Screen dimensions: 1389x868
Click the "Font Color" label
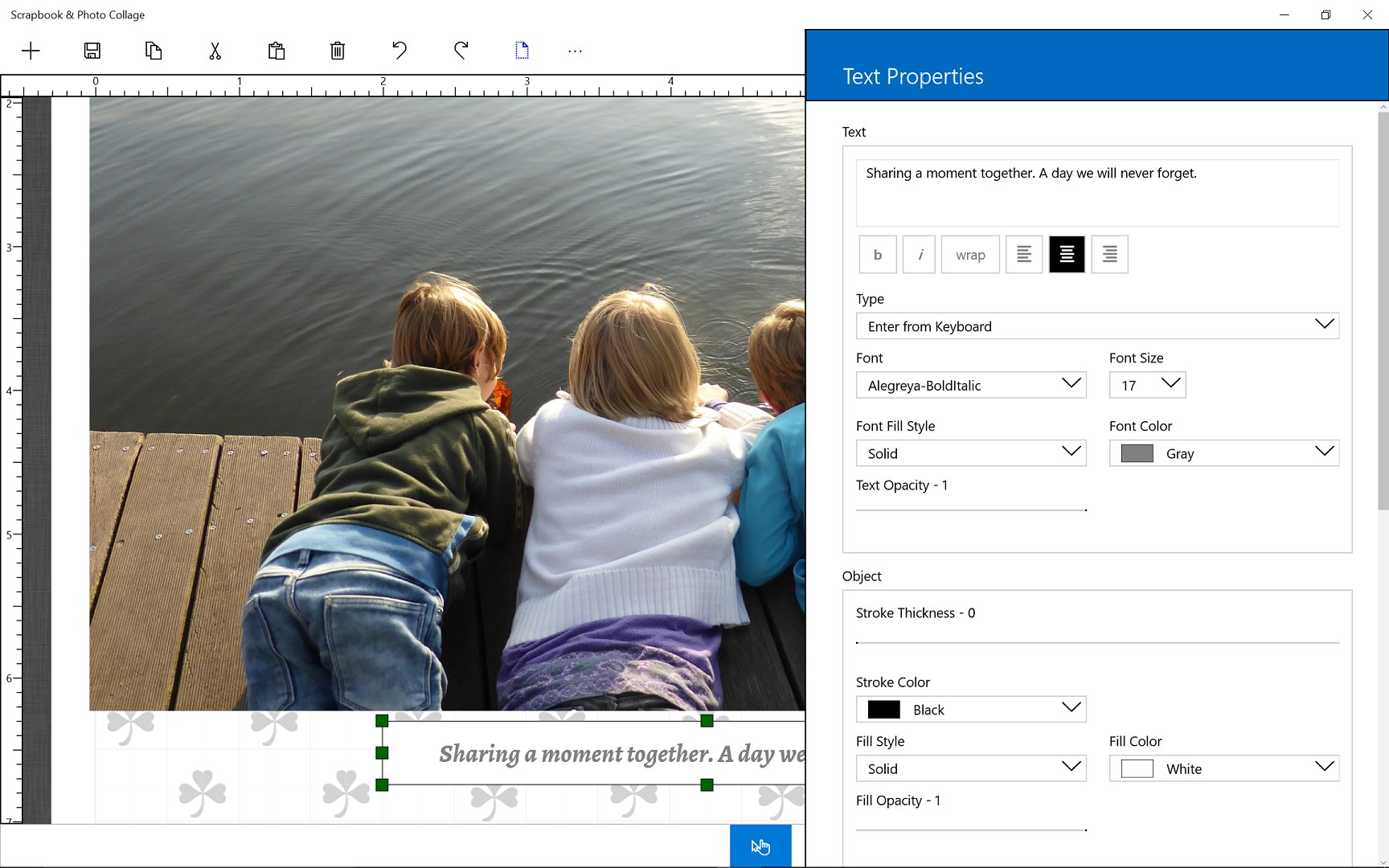coord(1141,426)
